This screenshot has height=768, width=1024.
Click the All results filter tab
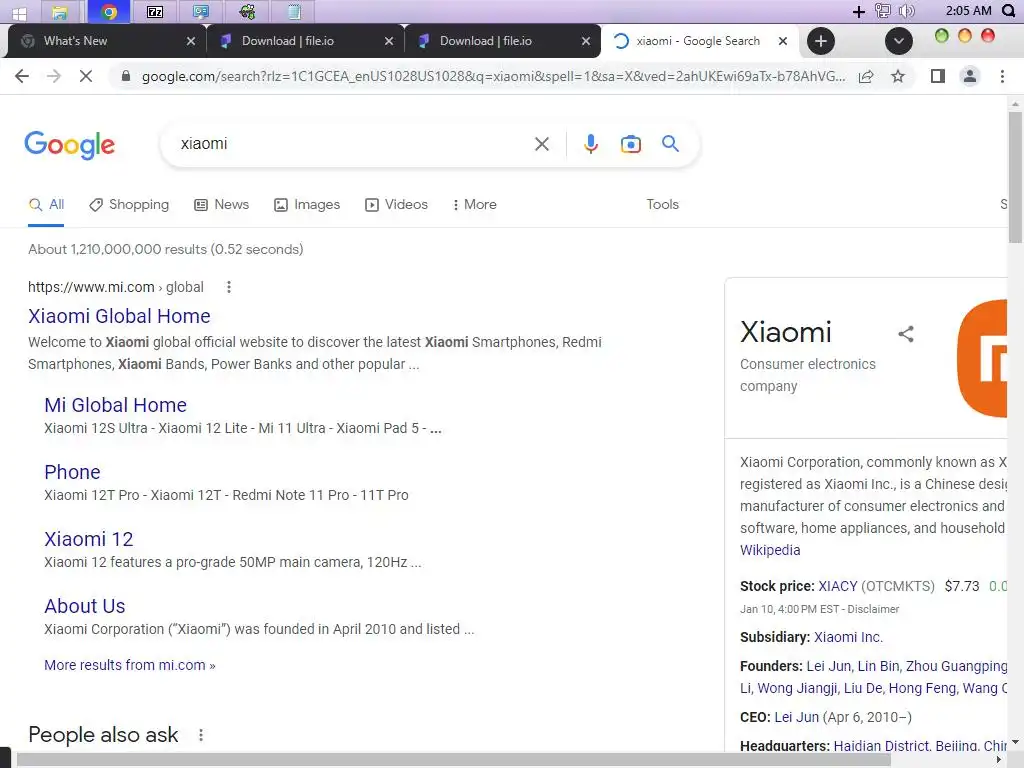(x=46, y=204)
